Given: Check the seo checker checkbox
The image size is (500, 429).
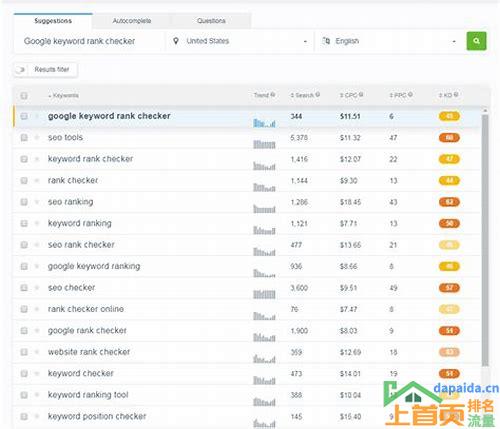Looking at the screenshot, I should (x=24, y=288).
